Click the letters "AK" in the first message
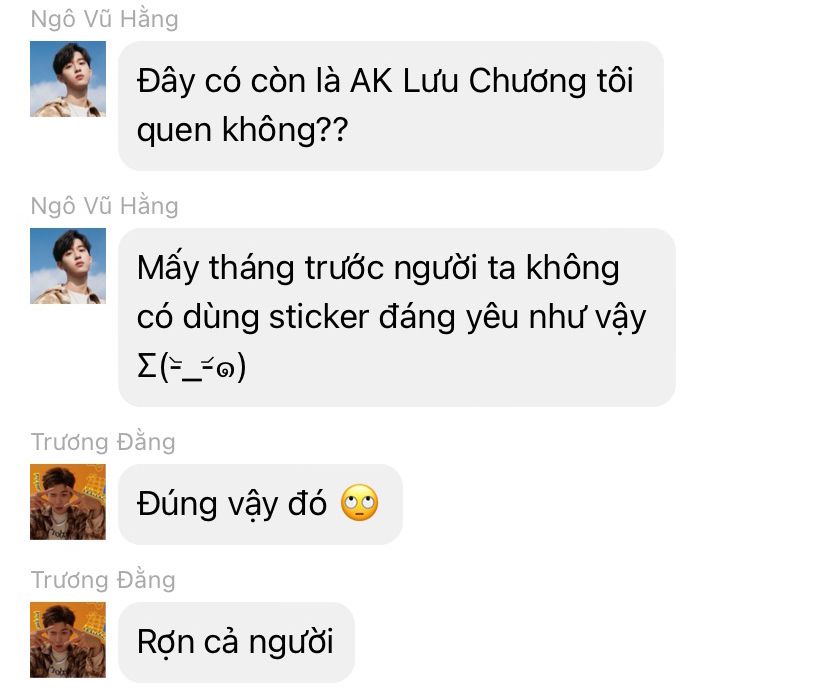 click(372, 81)
